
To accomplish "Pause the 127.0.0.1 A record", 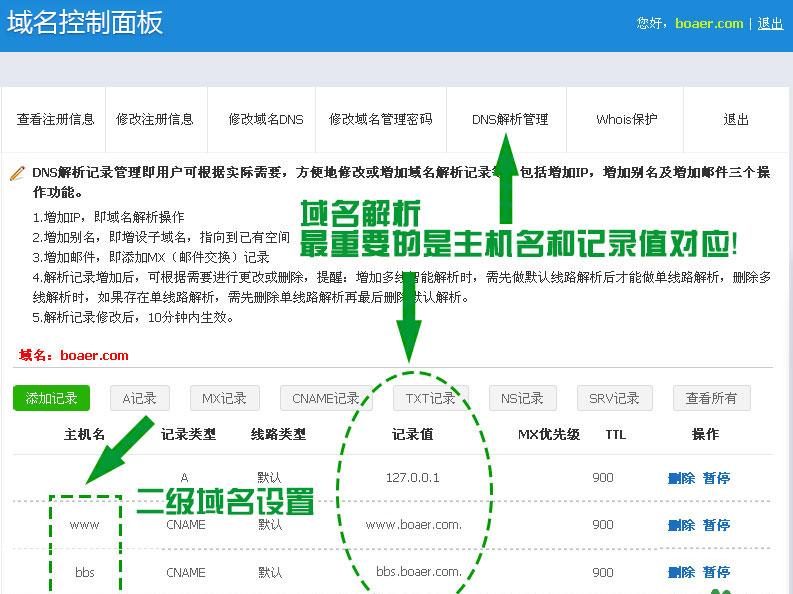I will coord(716,478).
